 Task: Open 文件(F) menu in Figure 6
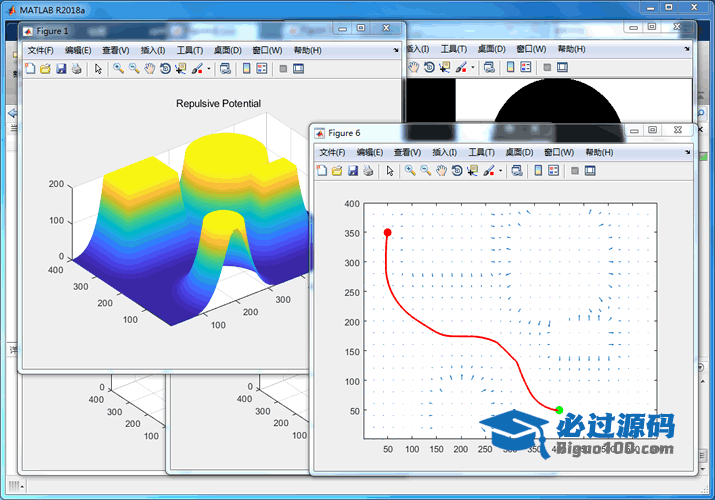tap(332, 152)
